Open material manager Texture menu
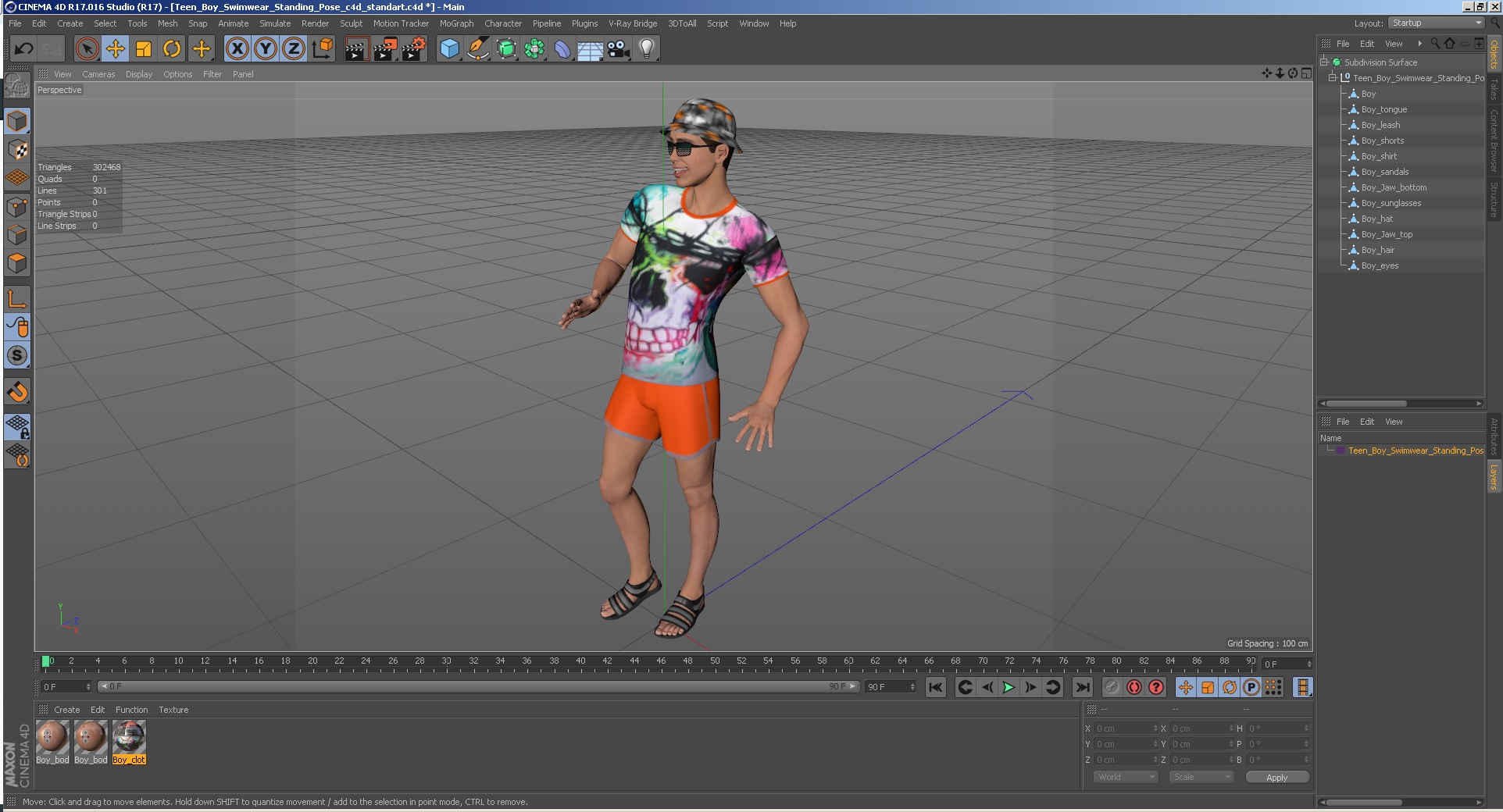This screenshot has height=812, width=1503. (x=173, y=710)
